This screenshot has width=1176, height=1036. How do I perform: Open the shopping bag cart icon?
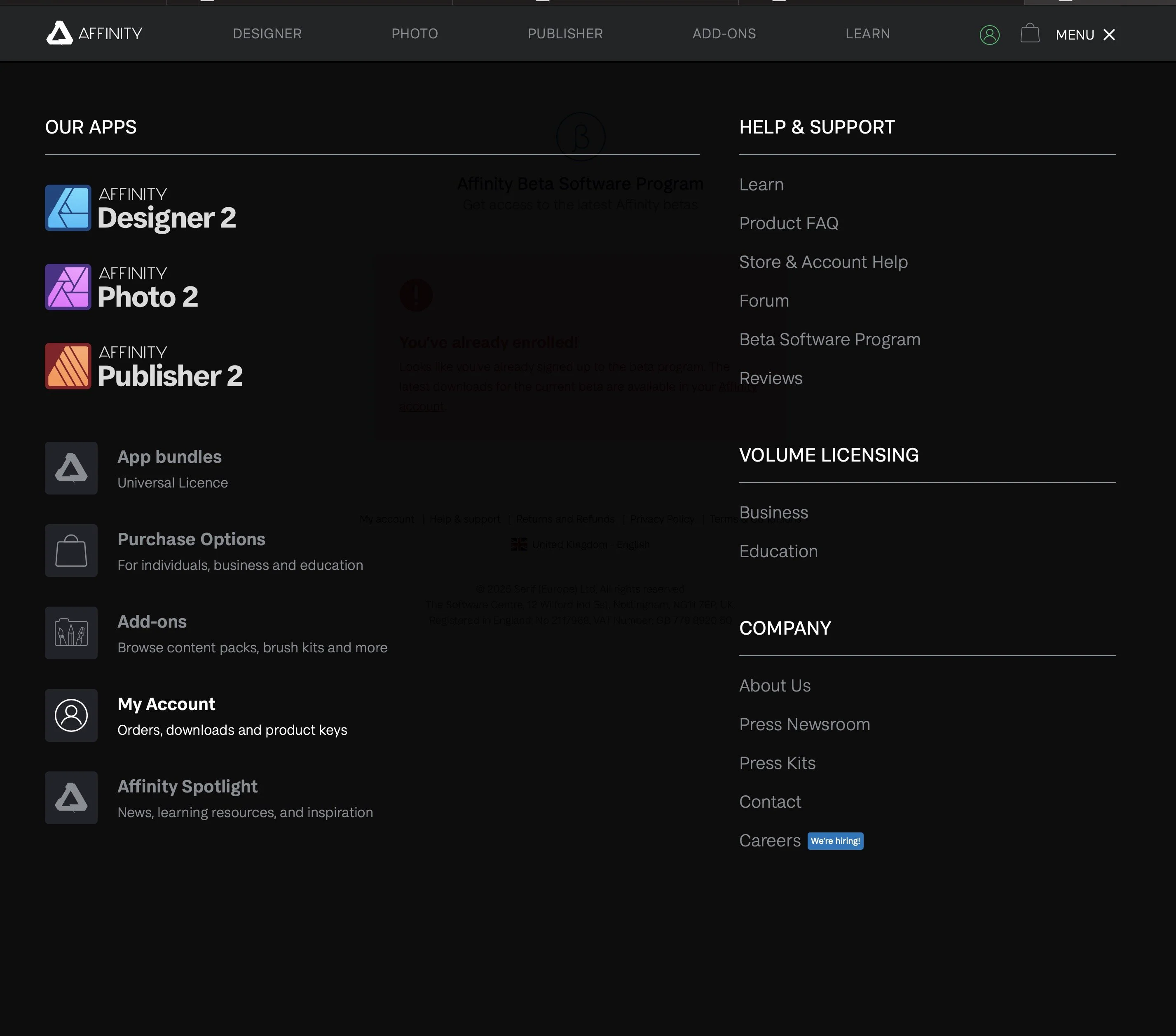1029,33
